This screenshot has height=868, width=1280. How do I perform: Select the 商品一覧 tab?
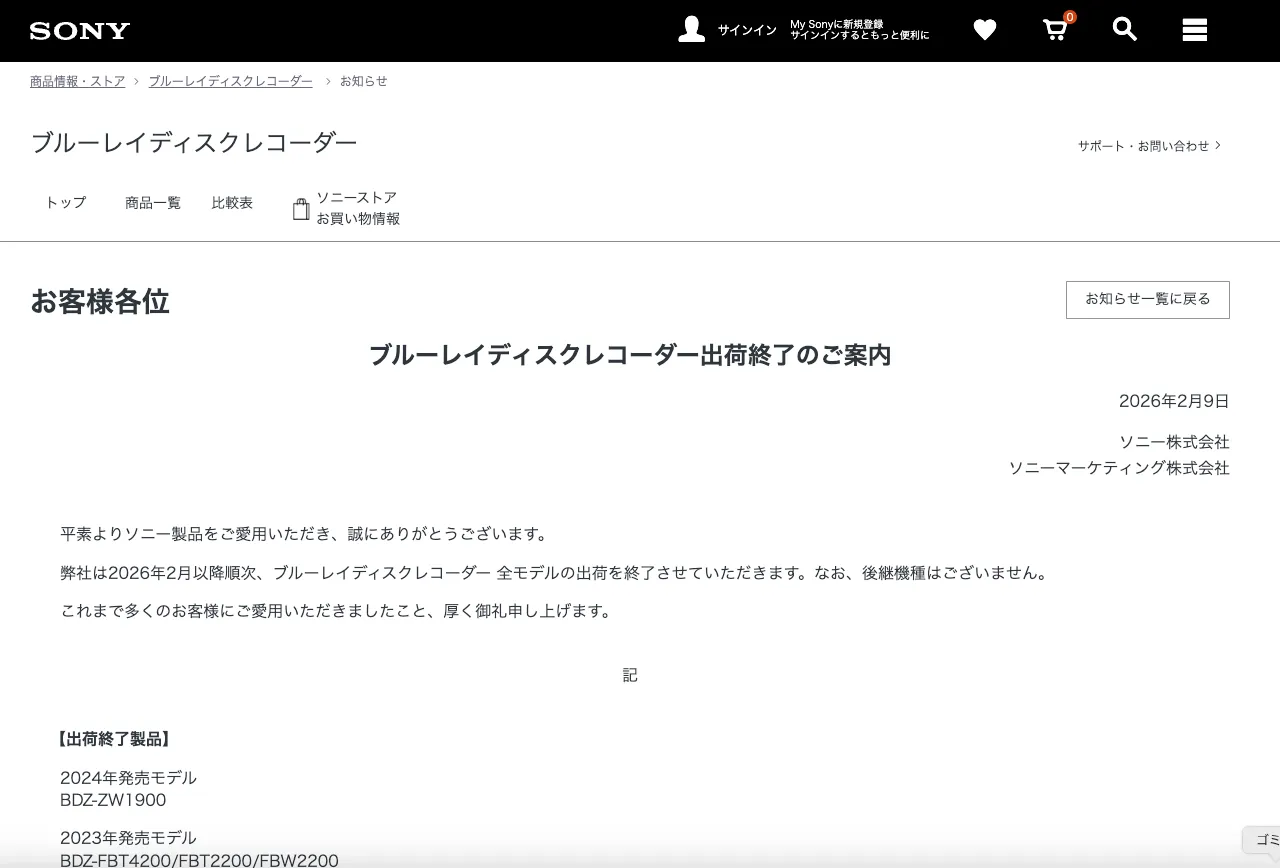coord(153,203)
